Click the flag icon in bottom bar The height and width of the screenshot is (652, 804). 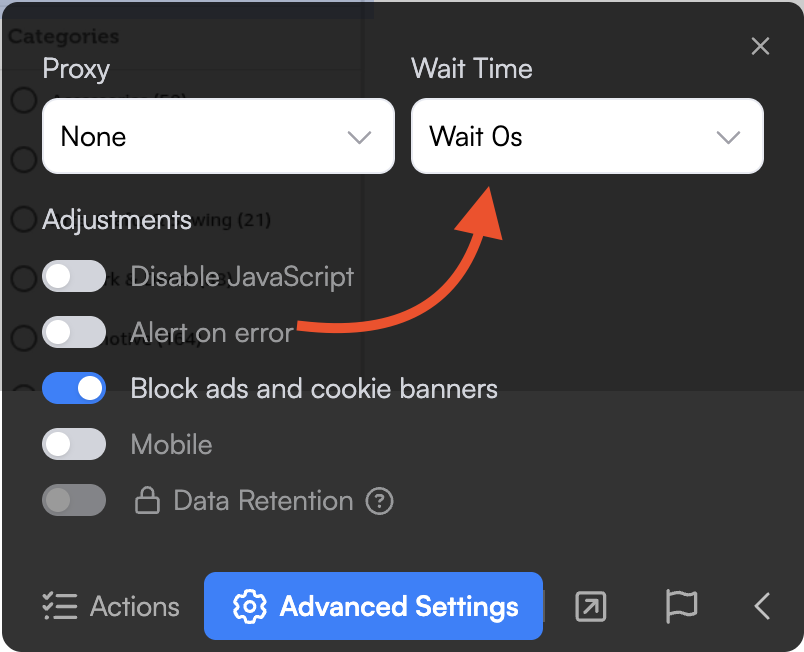(681, 606)
